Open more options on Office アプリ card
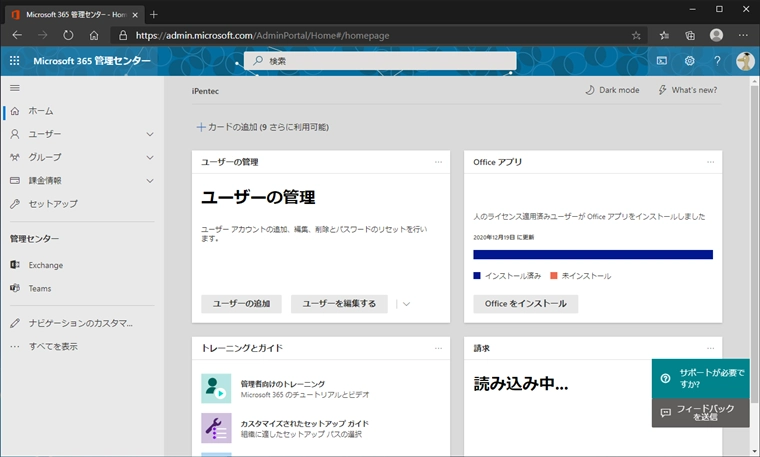The height and width of the screenshot is (457, 760). pos(710,162)
